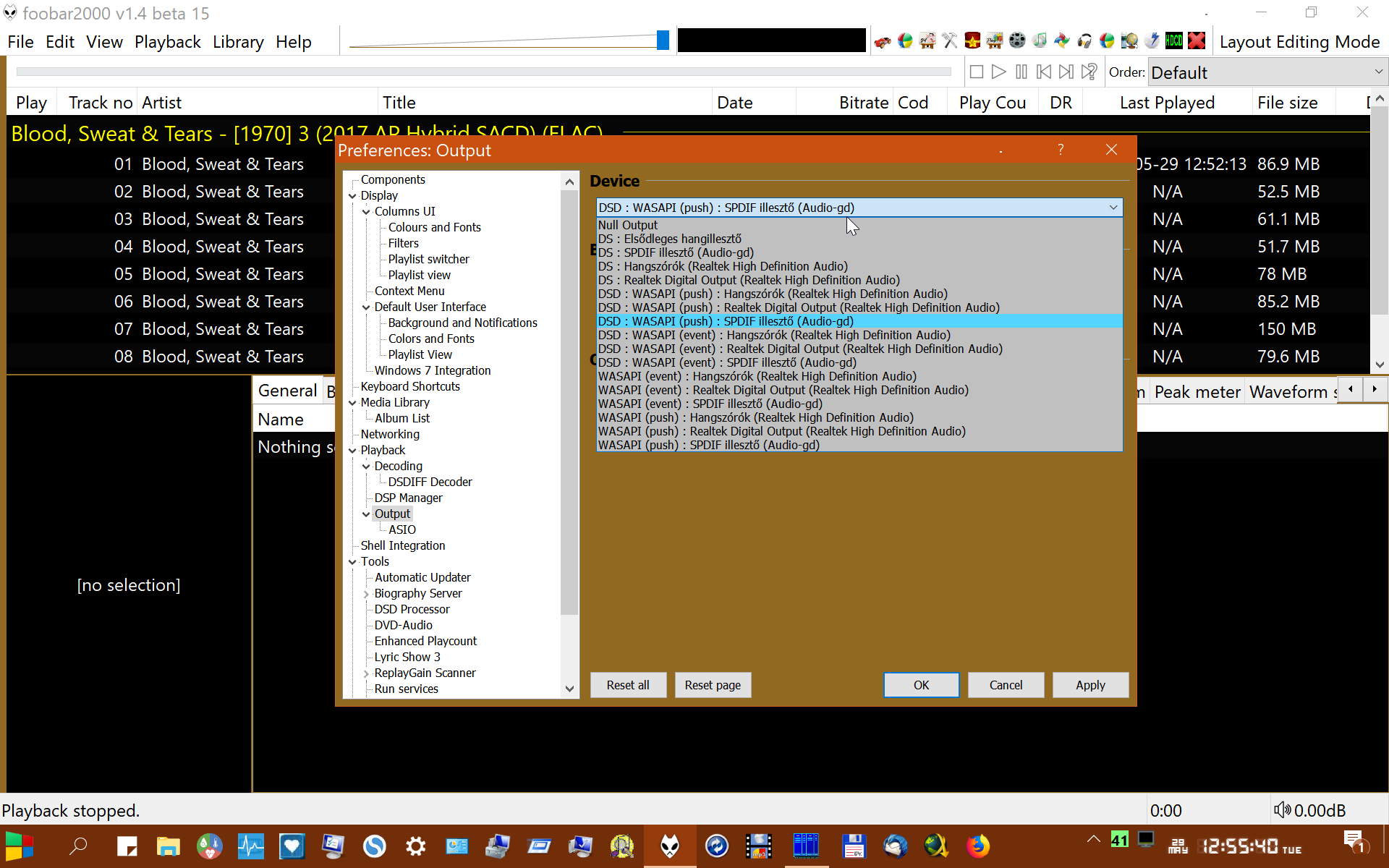Open the View menu
The height and width of the screenshot is (868, 1389).
pos(104,42)
